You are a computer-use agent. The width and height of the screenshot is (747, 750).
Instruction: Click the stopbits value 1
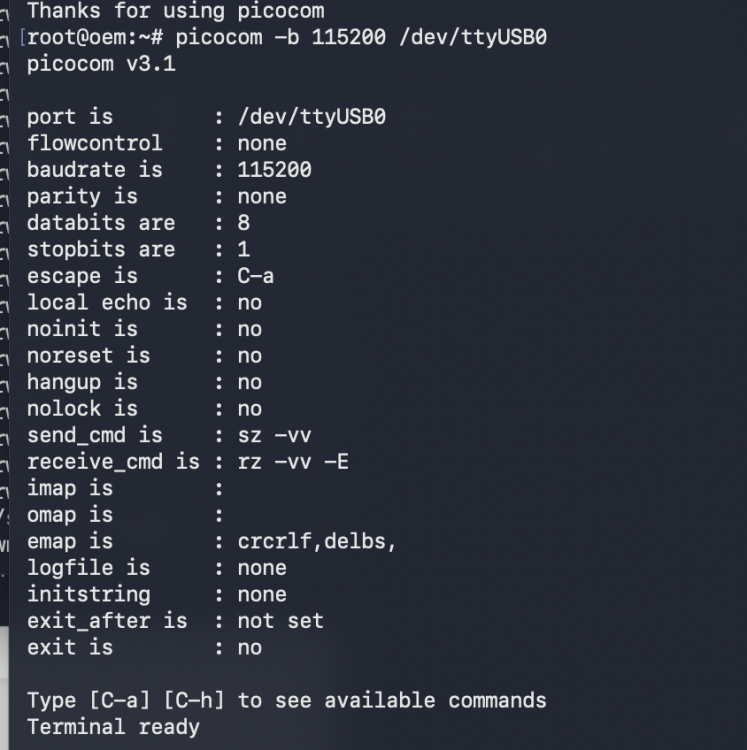point(244,249)
